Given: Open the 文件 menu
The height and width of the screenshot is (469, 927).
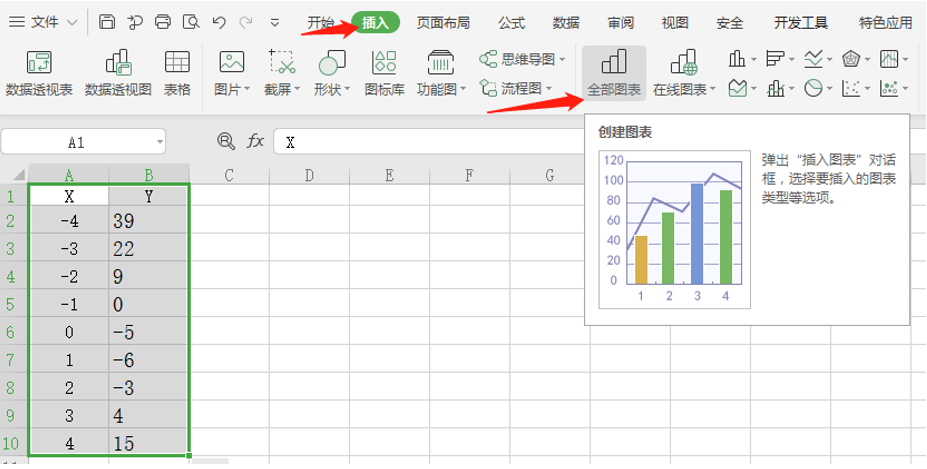Looking at the screenshot, I should tap(43, 23).
